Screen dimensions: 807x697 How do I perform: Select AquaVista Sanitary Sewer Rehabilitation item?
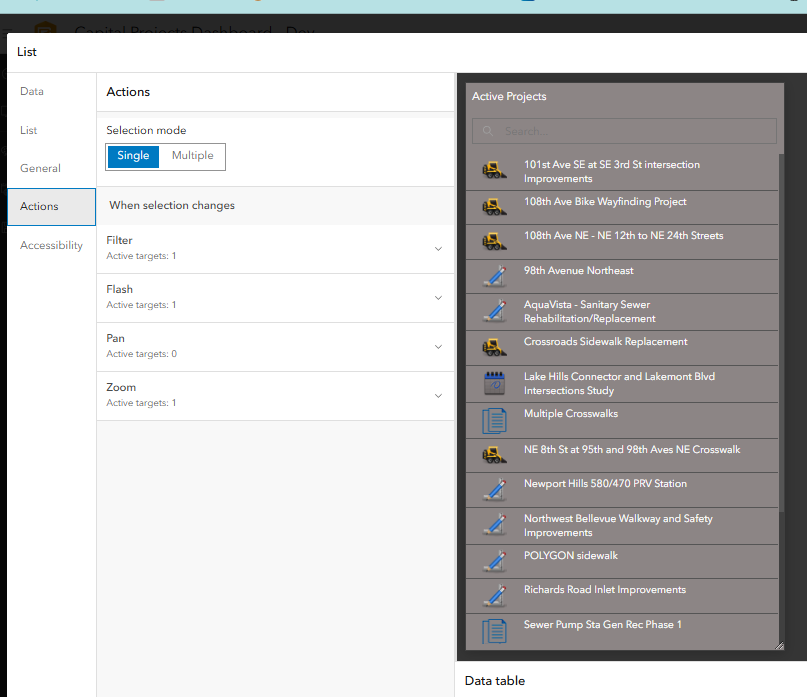622,312
